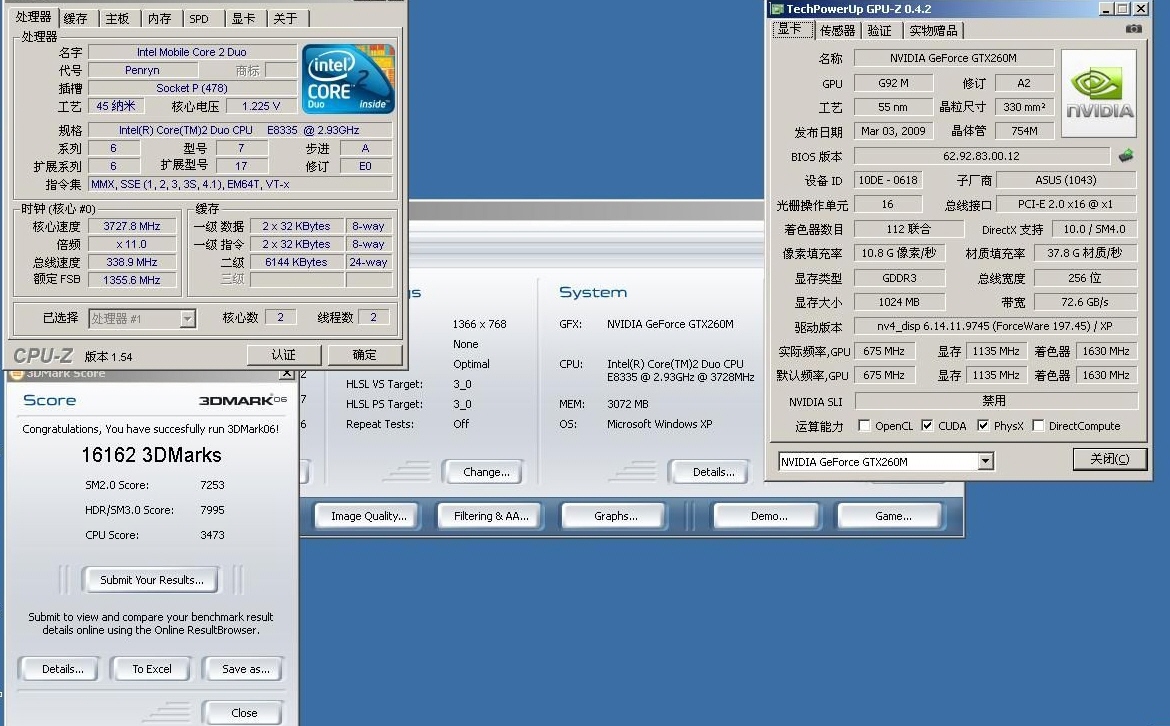This screenshot has height=726, width=1170.
Task: Click Submit Your Results button
Action: [x=151, y=580]
